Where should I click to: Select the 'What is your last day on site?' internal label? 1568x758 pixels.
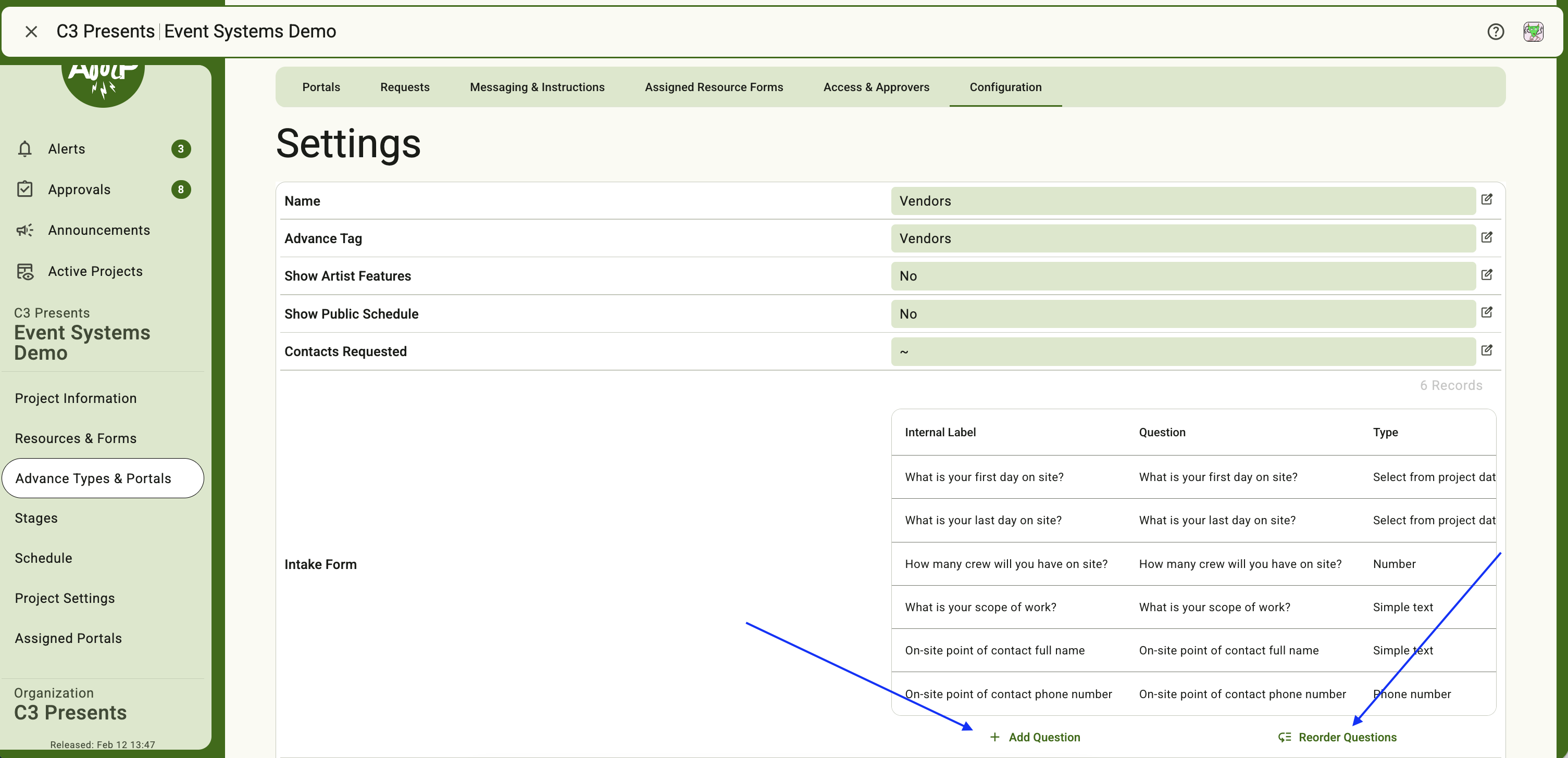tap(983, 521)
